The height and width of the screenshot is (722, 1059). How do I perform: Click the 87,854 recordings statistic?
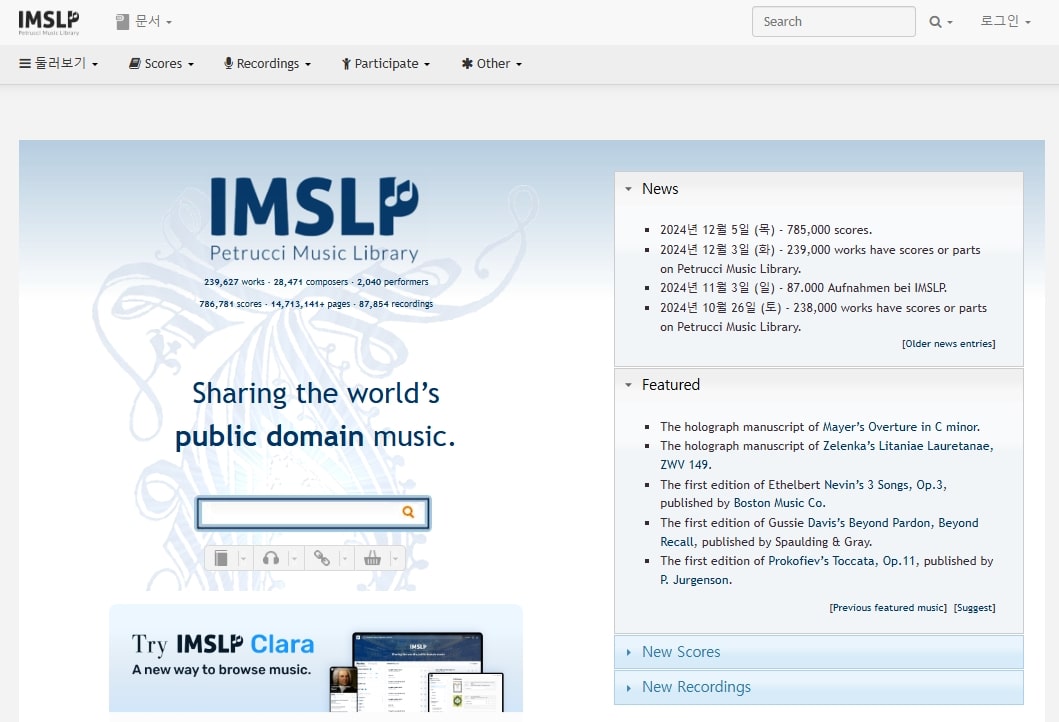396,304
